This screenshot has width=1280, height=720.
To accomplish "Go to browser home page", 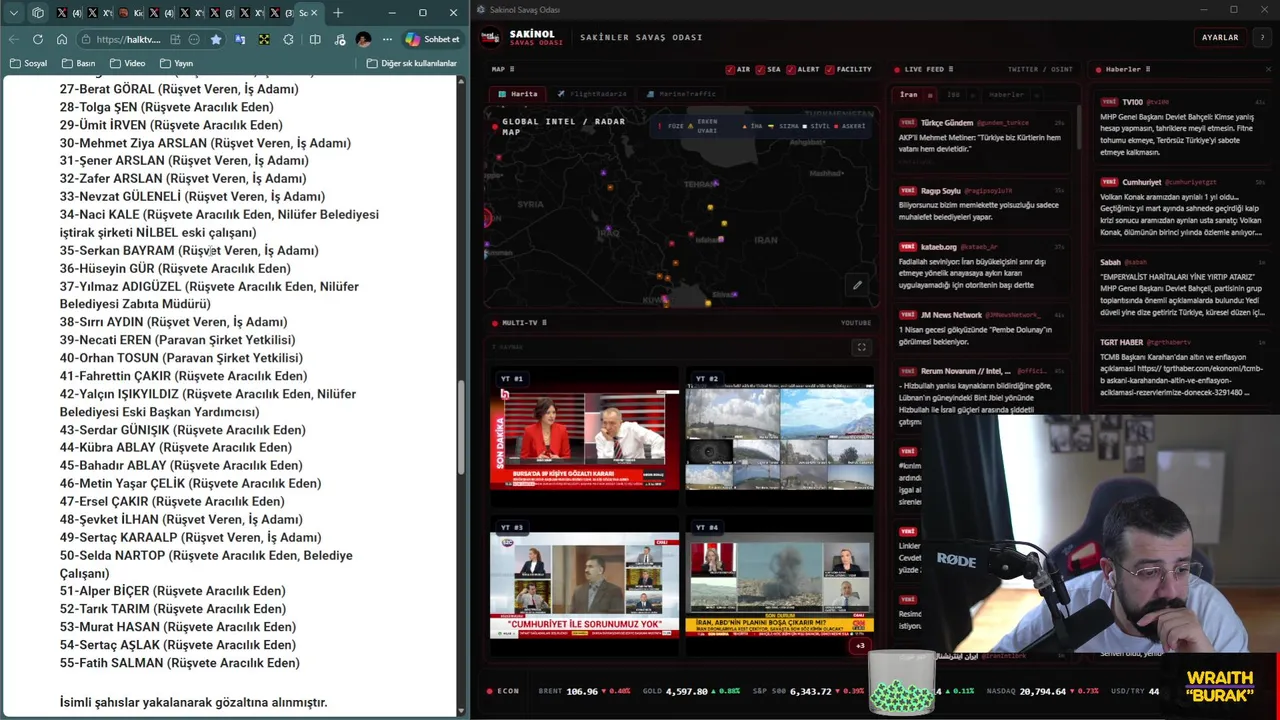I will point(62,39).
